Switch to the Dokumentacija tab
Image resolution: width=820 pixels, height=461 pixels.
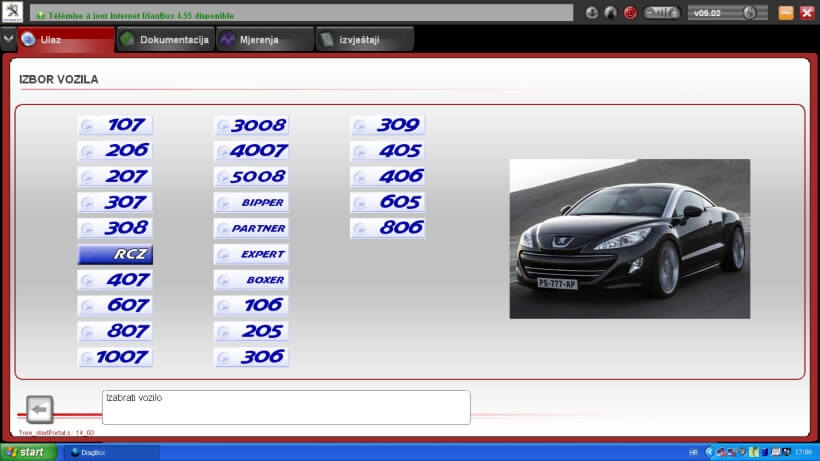click(x=165, y=40)
